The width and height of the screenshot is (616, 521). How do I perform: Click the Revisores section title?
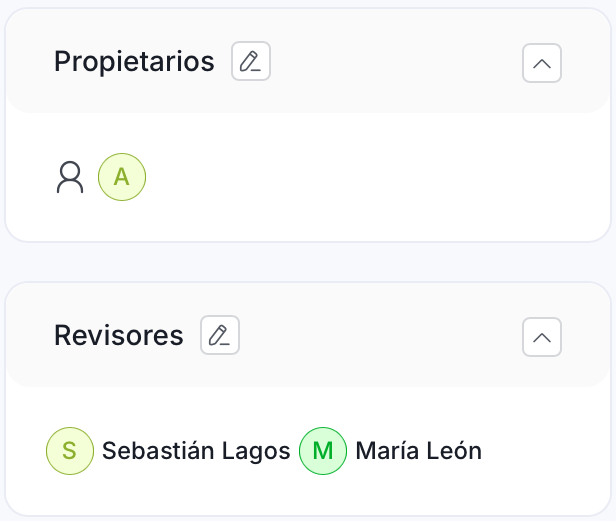[119, 336]
